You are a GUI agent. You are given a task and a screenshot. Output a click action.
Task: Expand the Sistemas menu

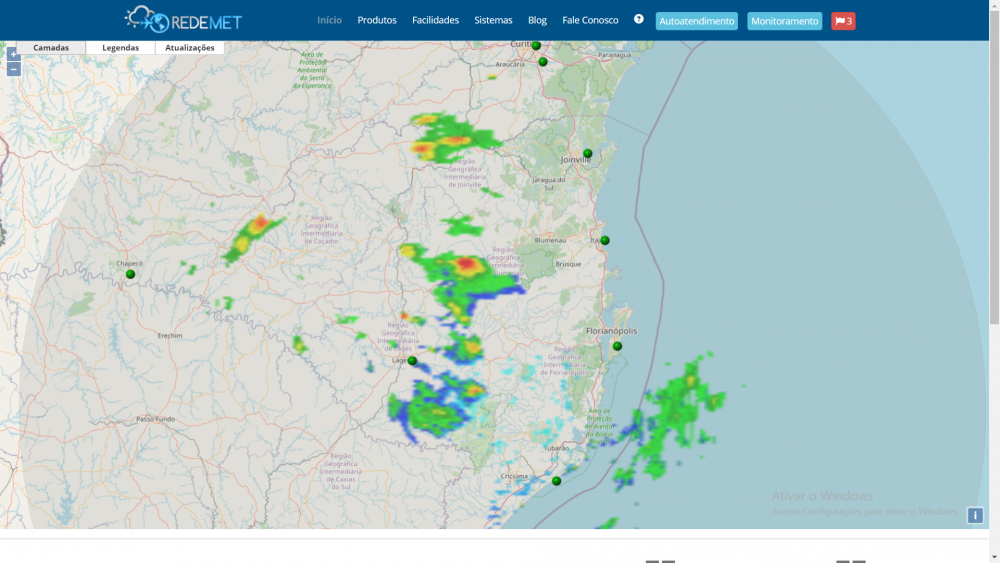pos(493,20)
